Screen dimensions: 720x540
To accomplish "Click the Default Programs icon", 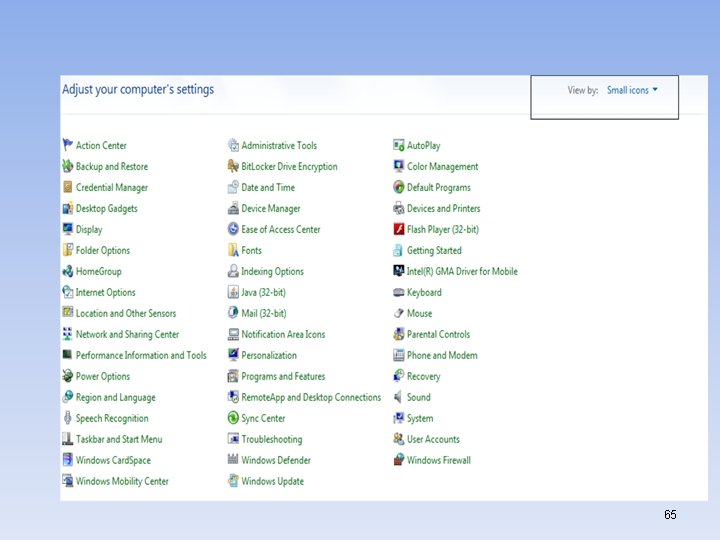I will point(399,187).
